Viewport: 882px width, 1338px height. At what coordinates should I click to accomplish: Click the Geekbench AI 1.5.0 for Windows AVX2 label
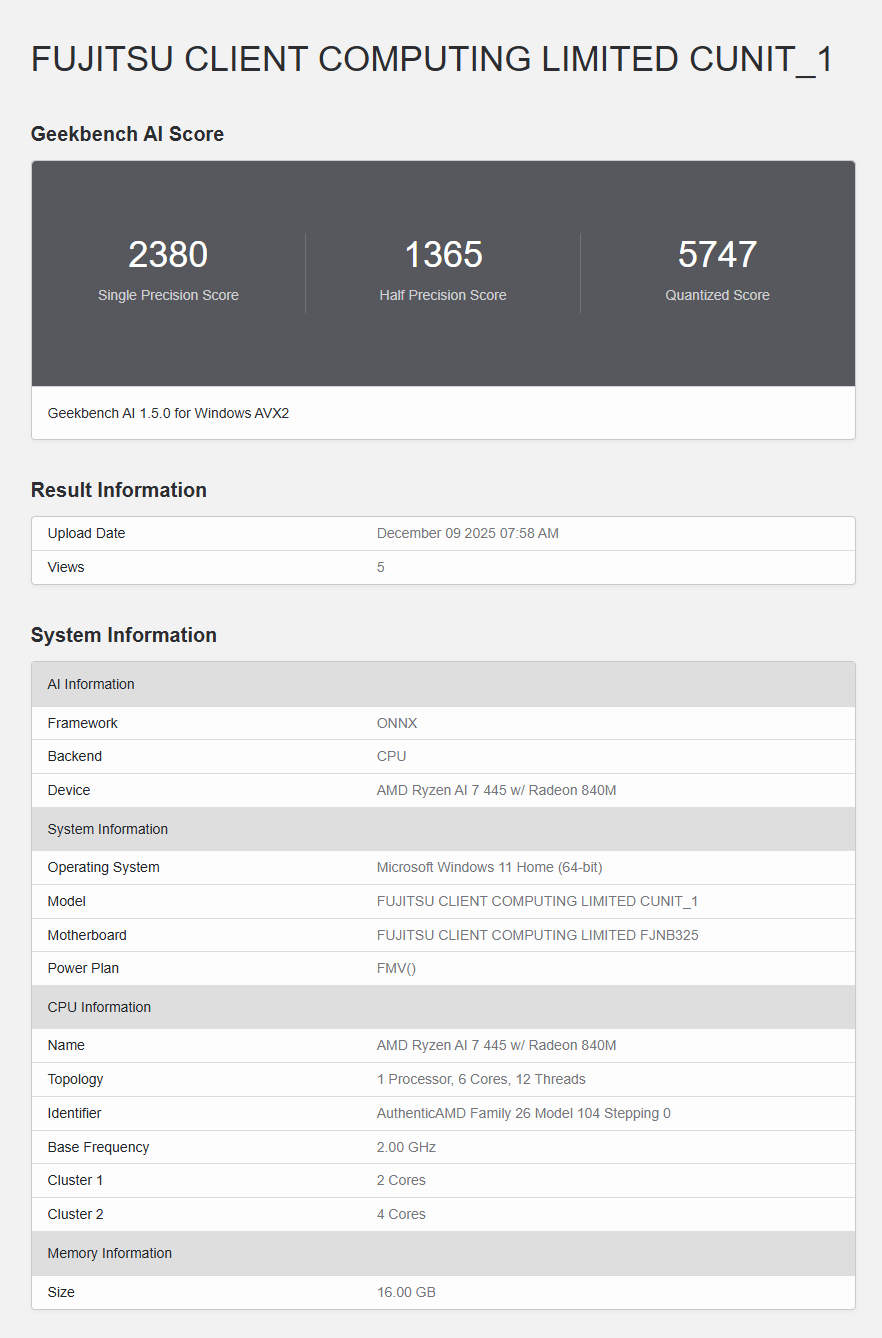[x=168, y=412]
